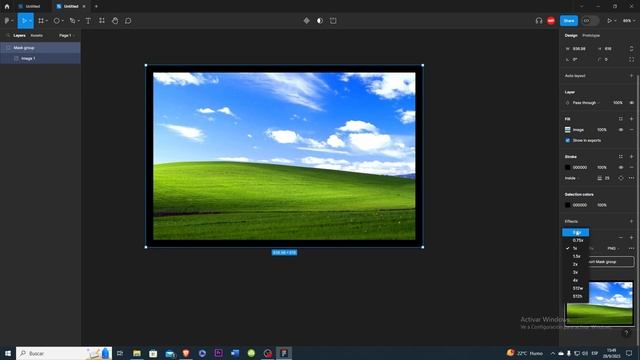Toggle the Dev Mode switch
Image resolution: width=640 pixels, height=360 pixels.
(590, 21)
